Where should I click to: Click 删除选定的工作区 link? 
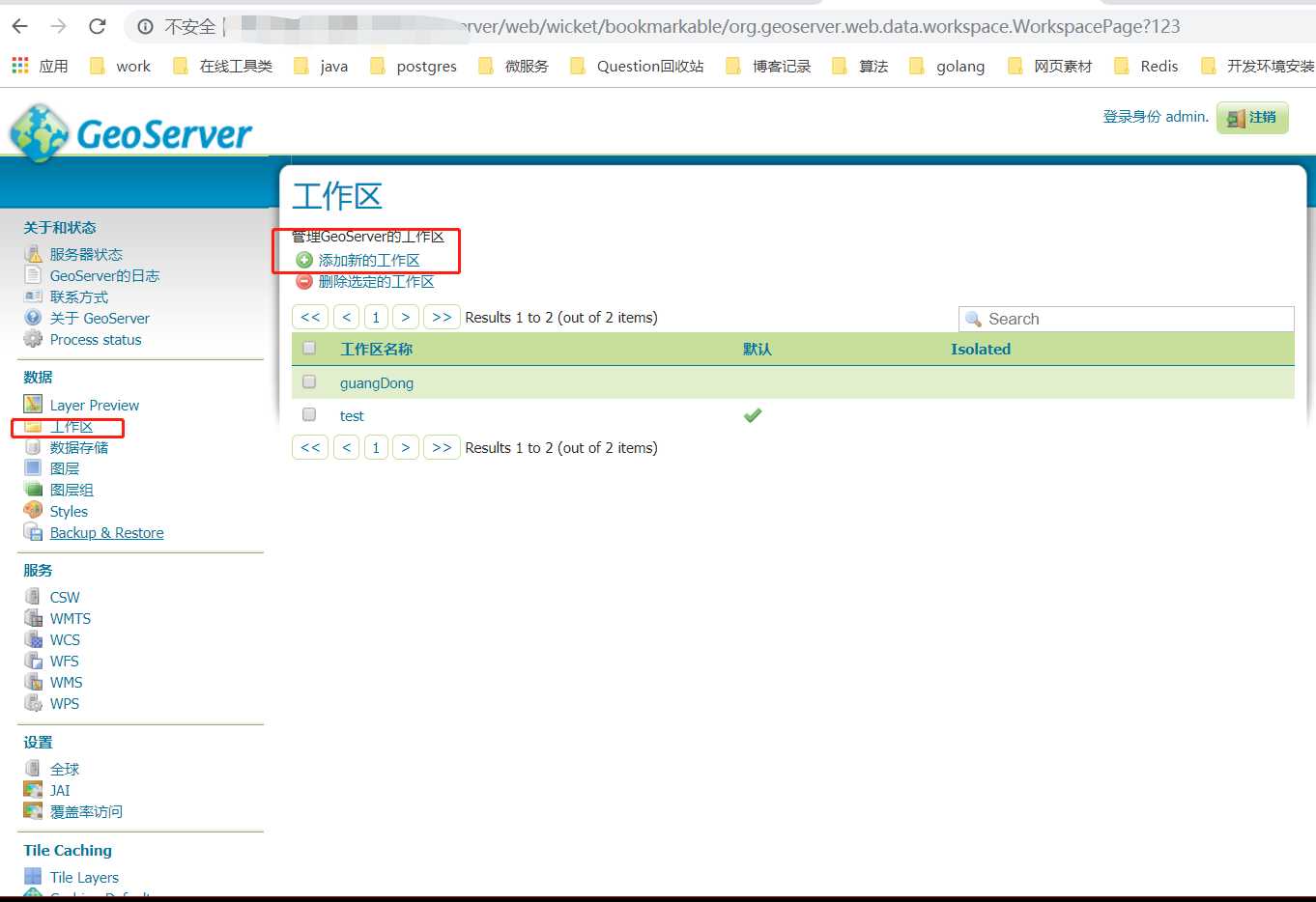pos(377,281)
